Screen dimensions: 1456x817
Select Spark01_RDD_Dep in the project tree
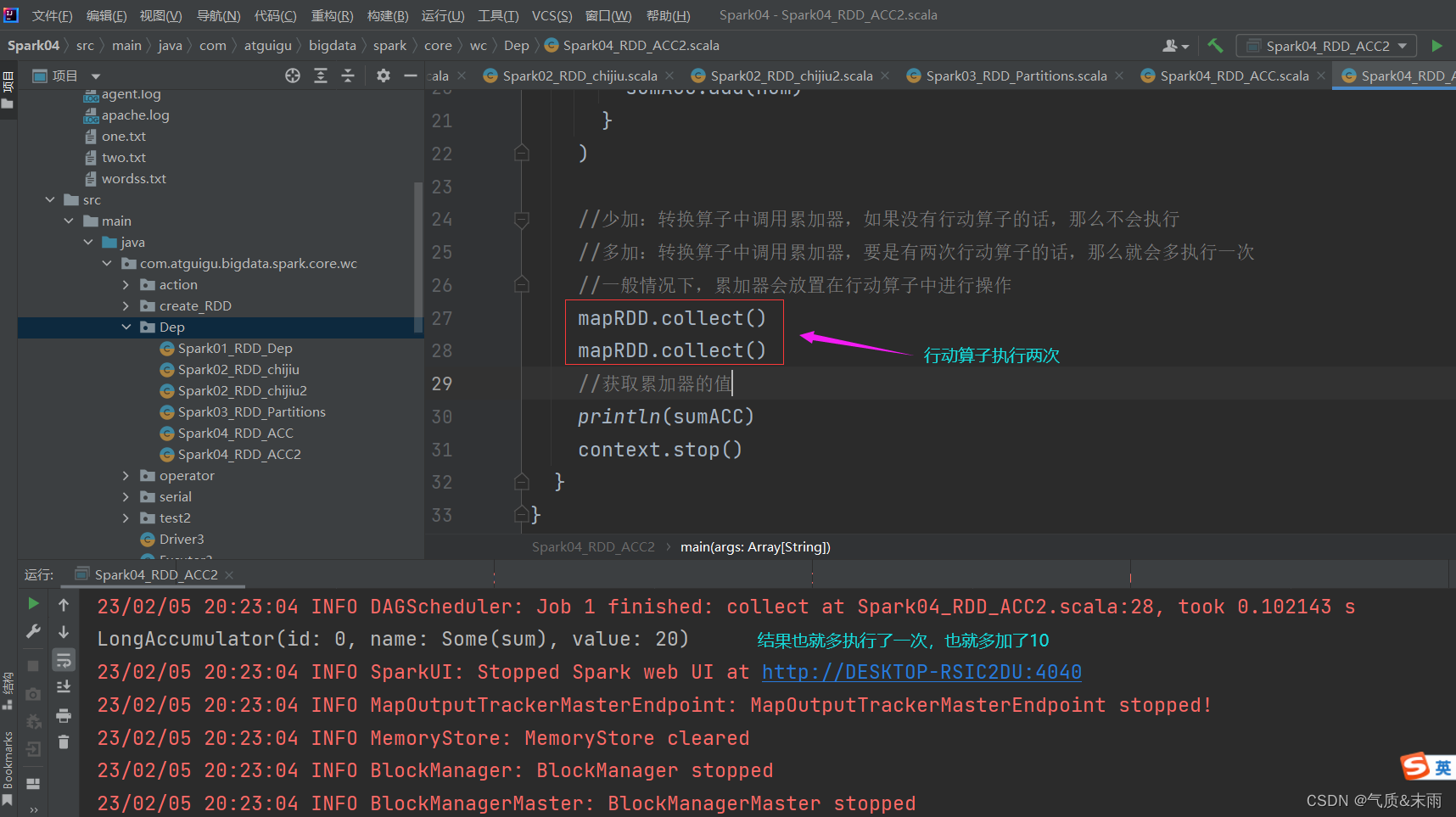pyautogui.click(x=235, y=348)
